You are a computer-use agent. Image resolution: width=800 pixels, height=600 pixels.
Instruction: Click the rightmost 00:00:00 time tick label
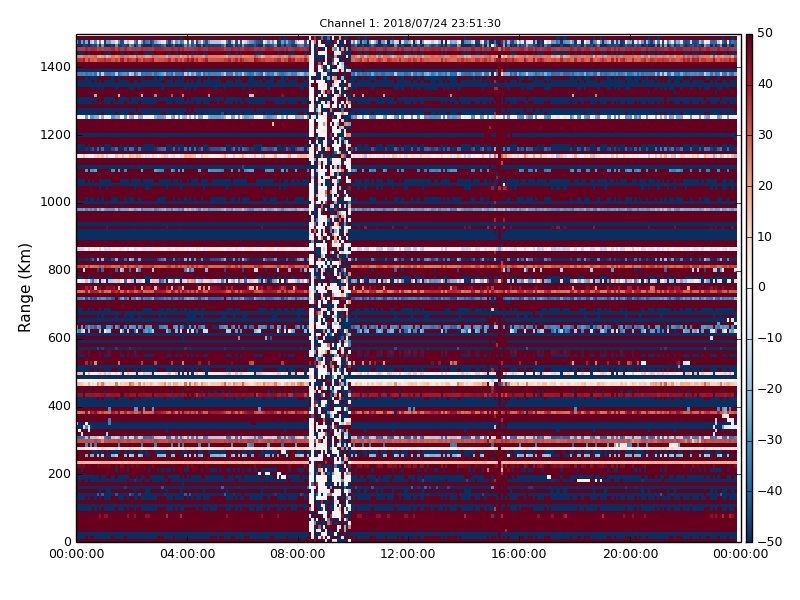(740, 554)
